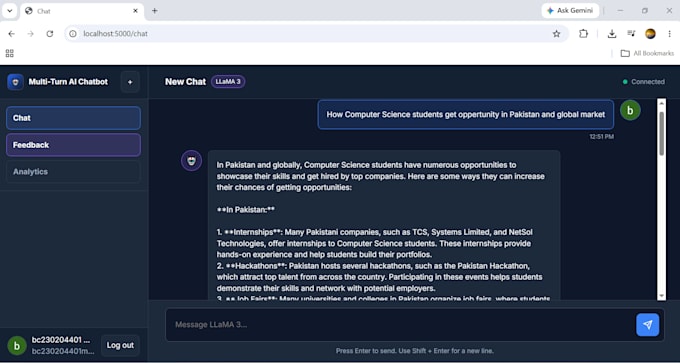Click the globe favicon of the Chat tab

[x=29, y=11]
